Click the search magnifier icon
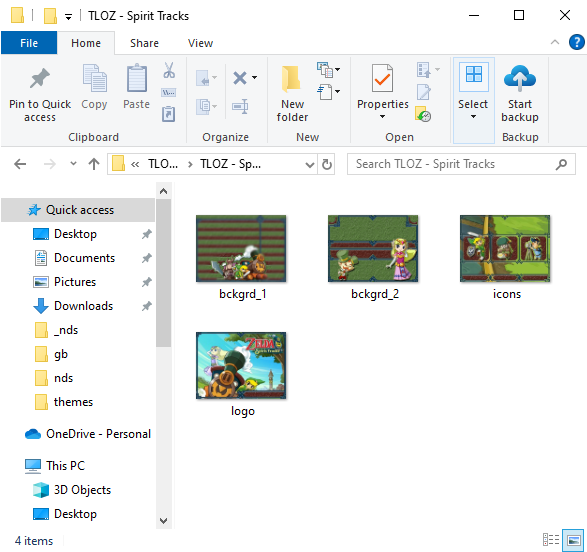The width and height of the screenshot is (587, 552). [561, 164]
